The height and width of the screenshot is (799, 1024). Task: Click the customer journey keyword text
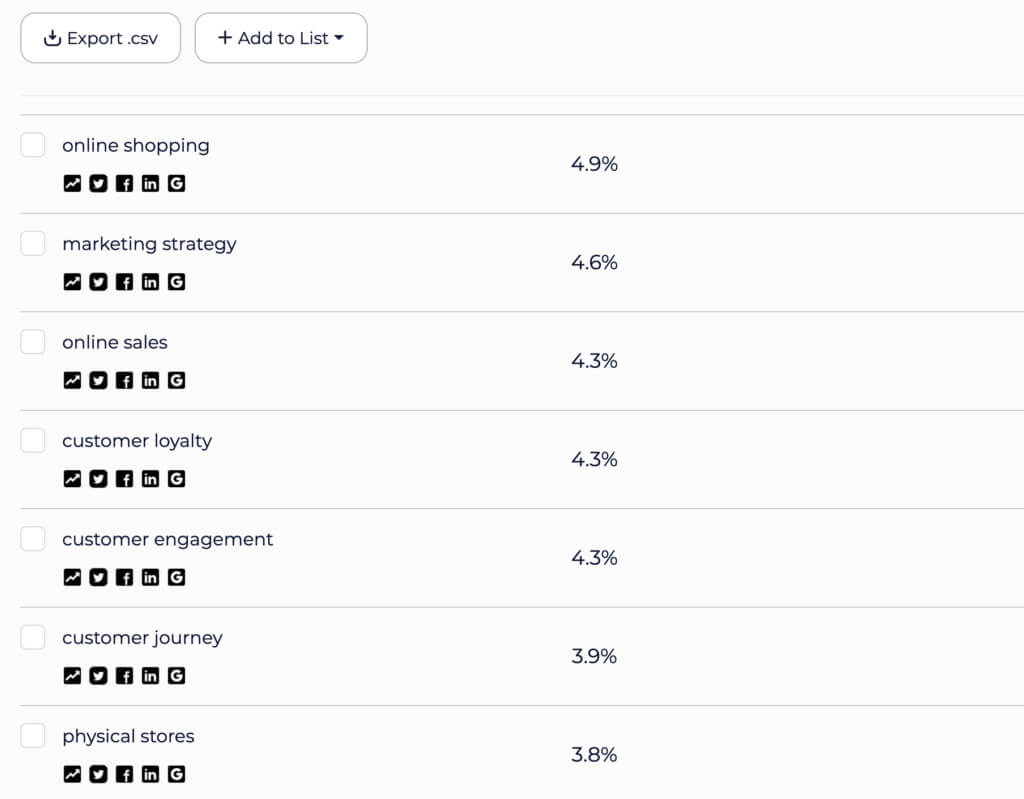click(142, 637)
